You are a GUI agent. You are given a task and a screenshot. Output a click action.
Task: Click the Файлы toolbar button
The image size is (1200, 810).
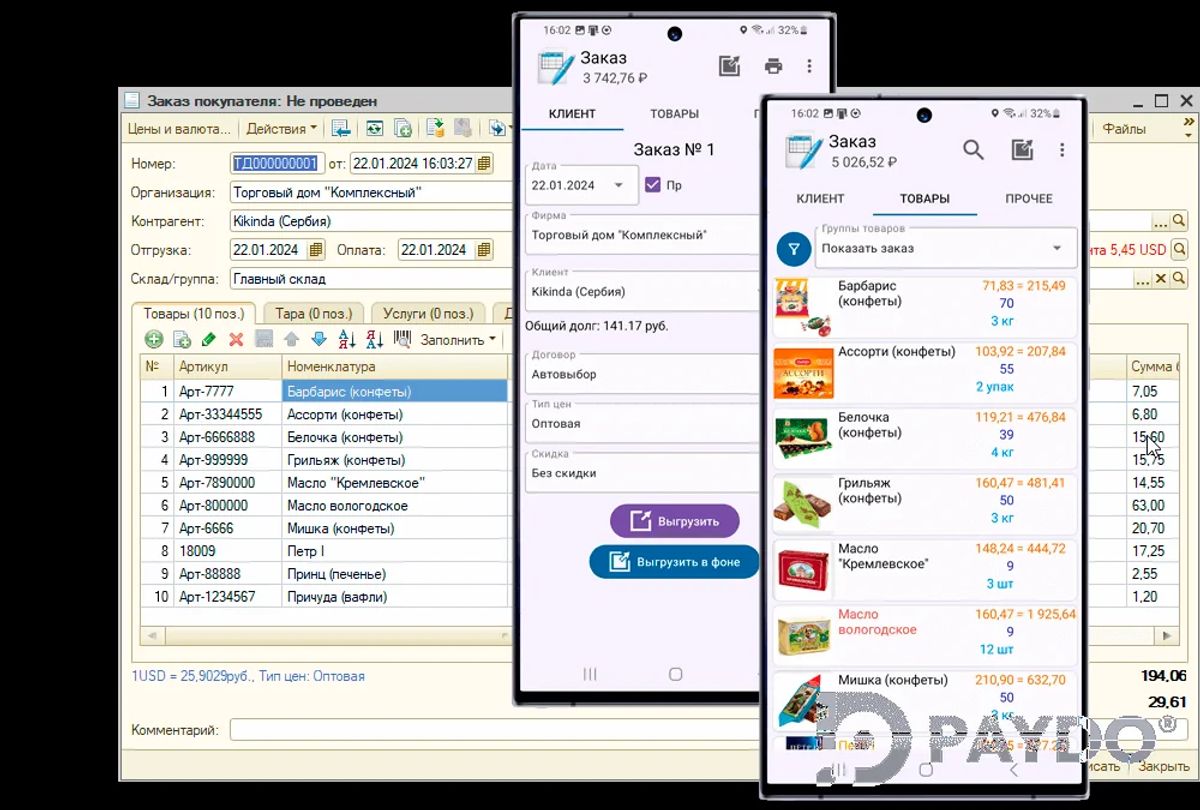click(1124, 128)
